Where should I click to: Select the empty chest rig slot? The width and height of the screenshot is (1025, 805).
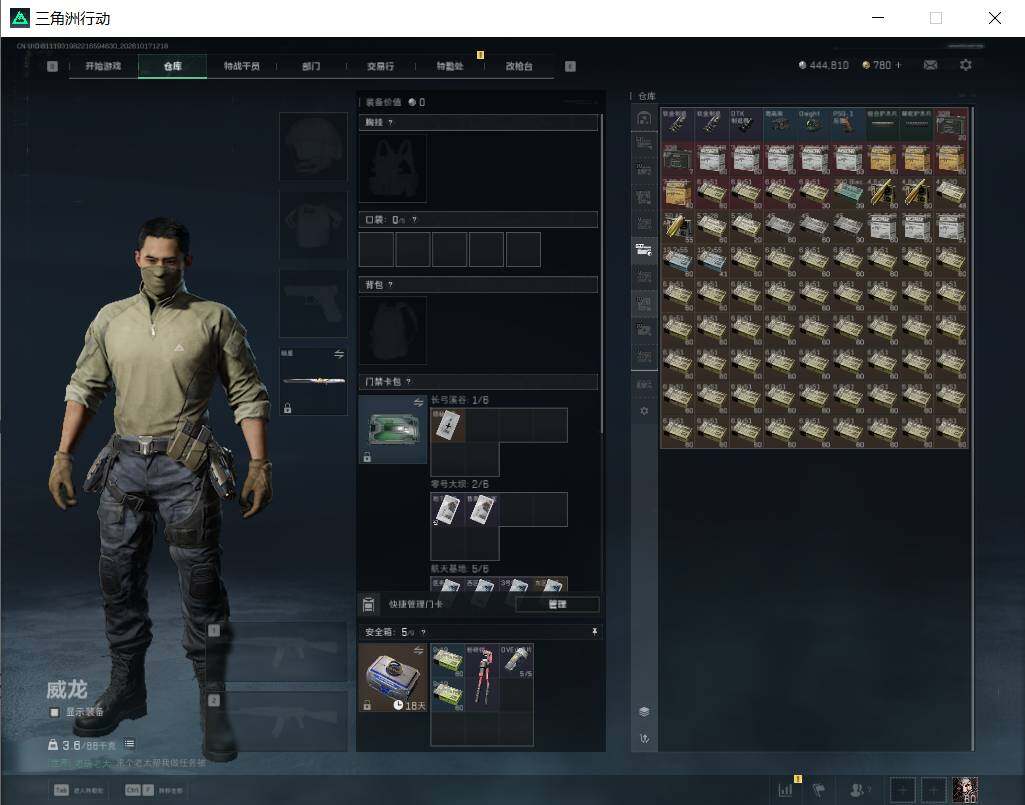click(x=392, y=169)
